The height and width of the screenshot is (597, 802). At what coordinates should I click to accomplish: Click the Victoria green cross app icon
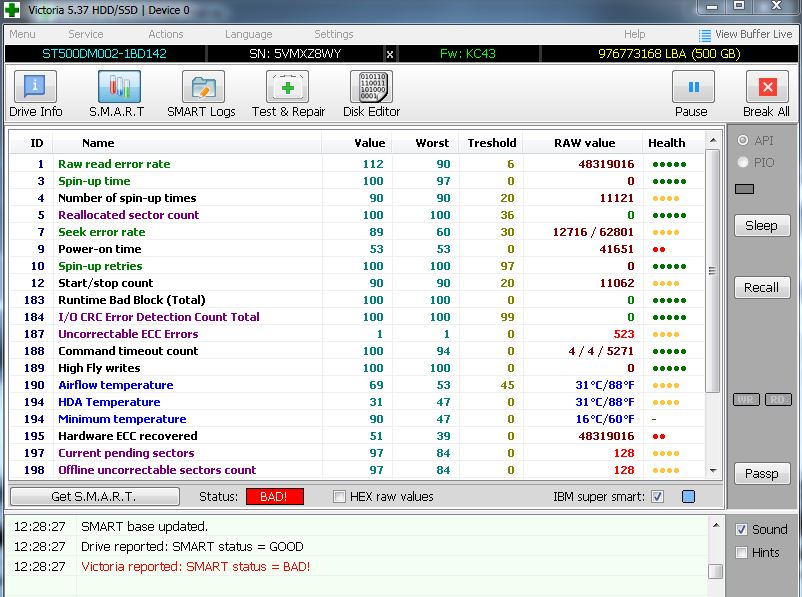pyautogui.click(x=11, y=9)
